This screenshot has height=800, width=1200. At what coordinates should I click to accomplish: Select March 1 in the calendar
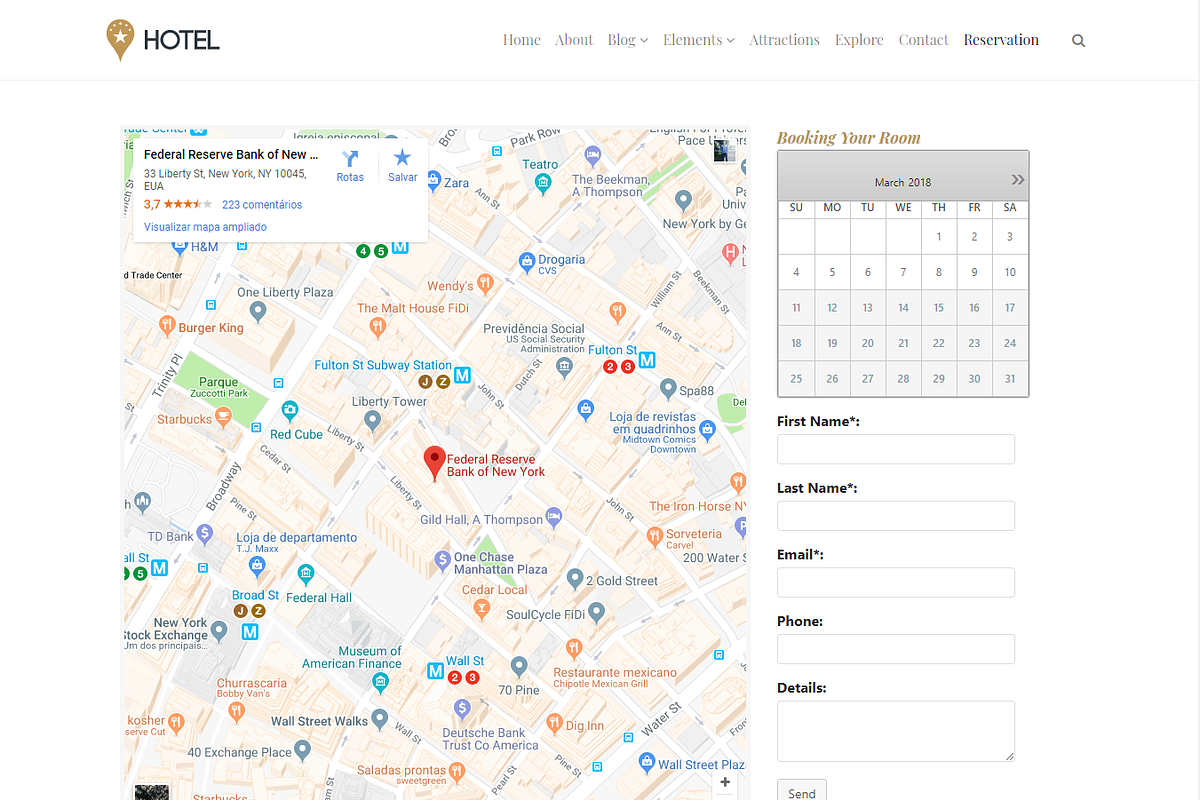[939, 237]
